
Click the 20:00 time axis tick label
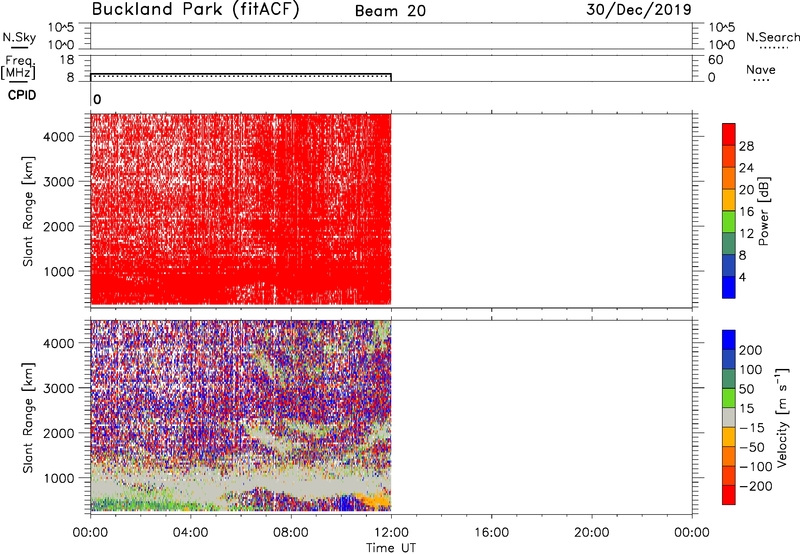click(x=591, y=533)
